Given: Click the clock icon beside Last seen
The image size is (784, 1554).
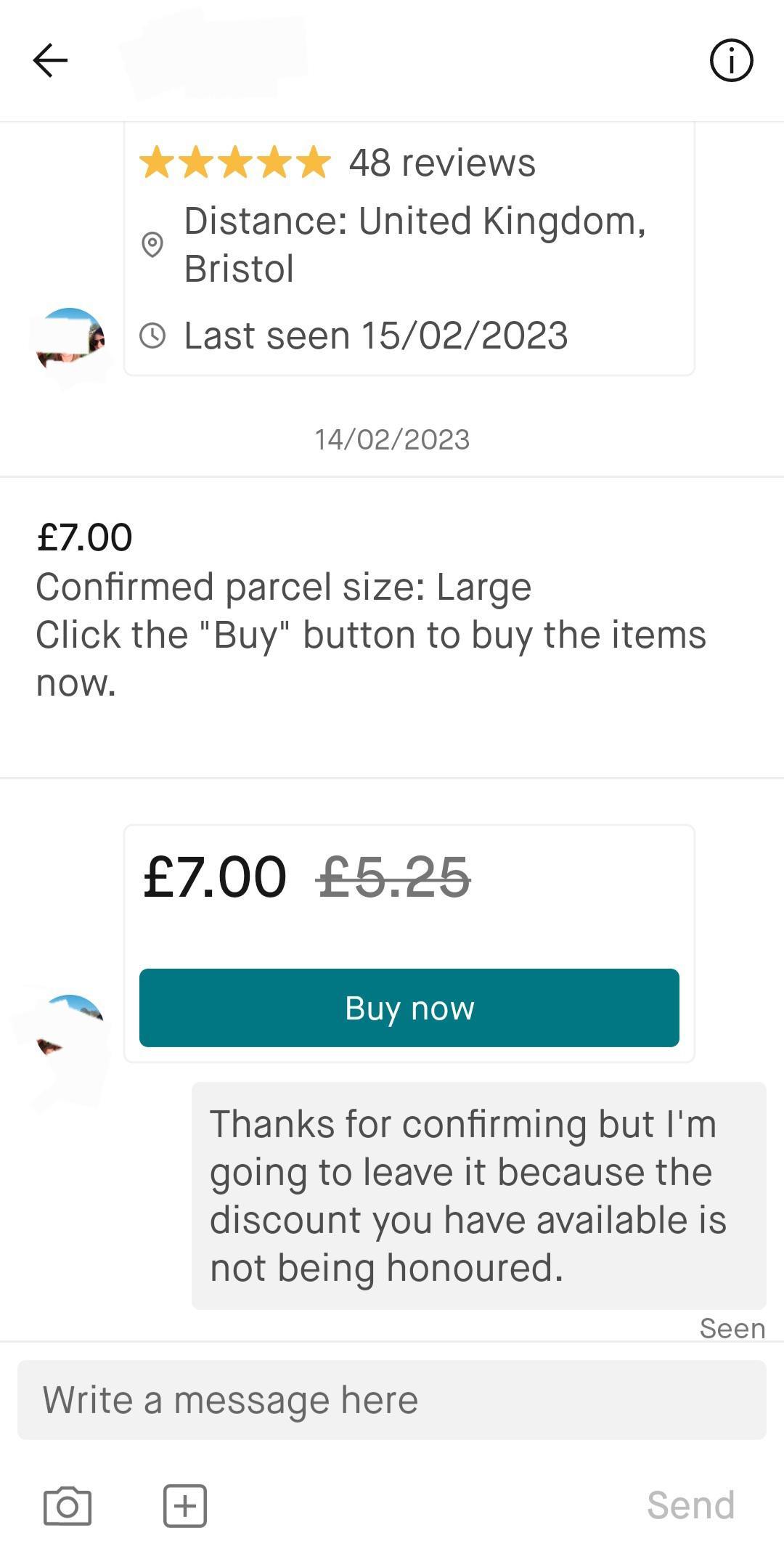Looking at the screenshot, I should [x=152, y=335].
